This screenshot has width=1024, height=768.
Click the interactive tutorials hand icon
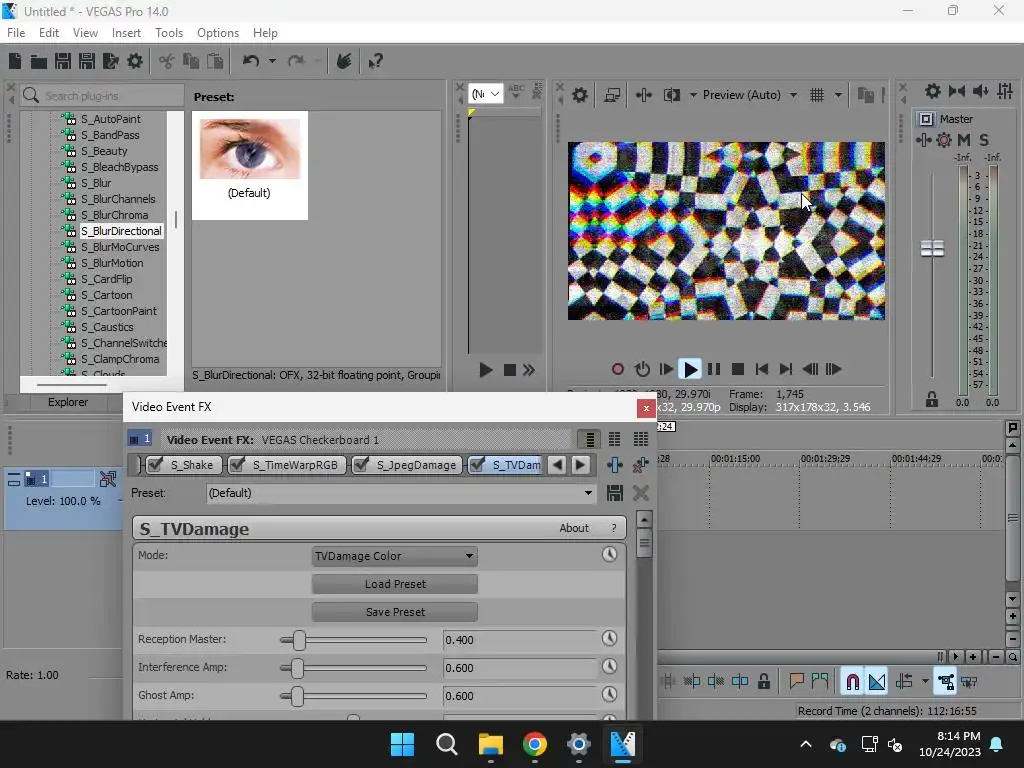344,61
